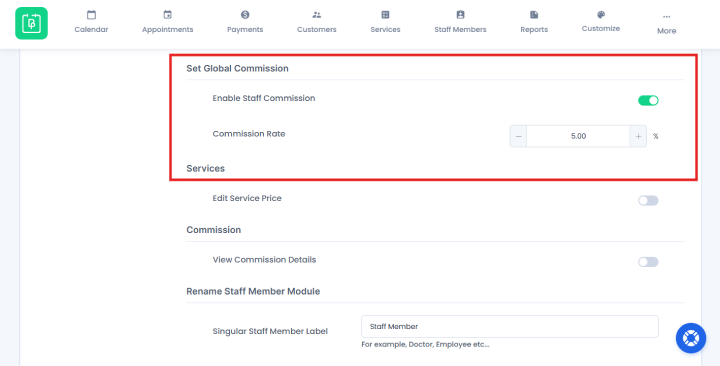This screenshot has width=720, height=366.
Task: Decrease commission rate with minus button
Action: coord(518,136)
